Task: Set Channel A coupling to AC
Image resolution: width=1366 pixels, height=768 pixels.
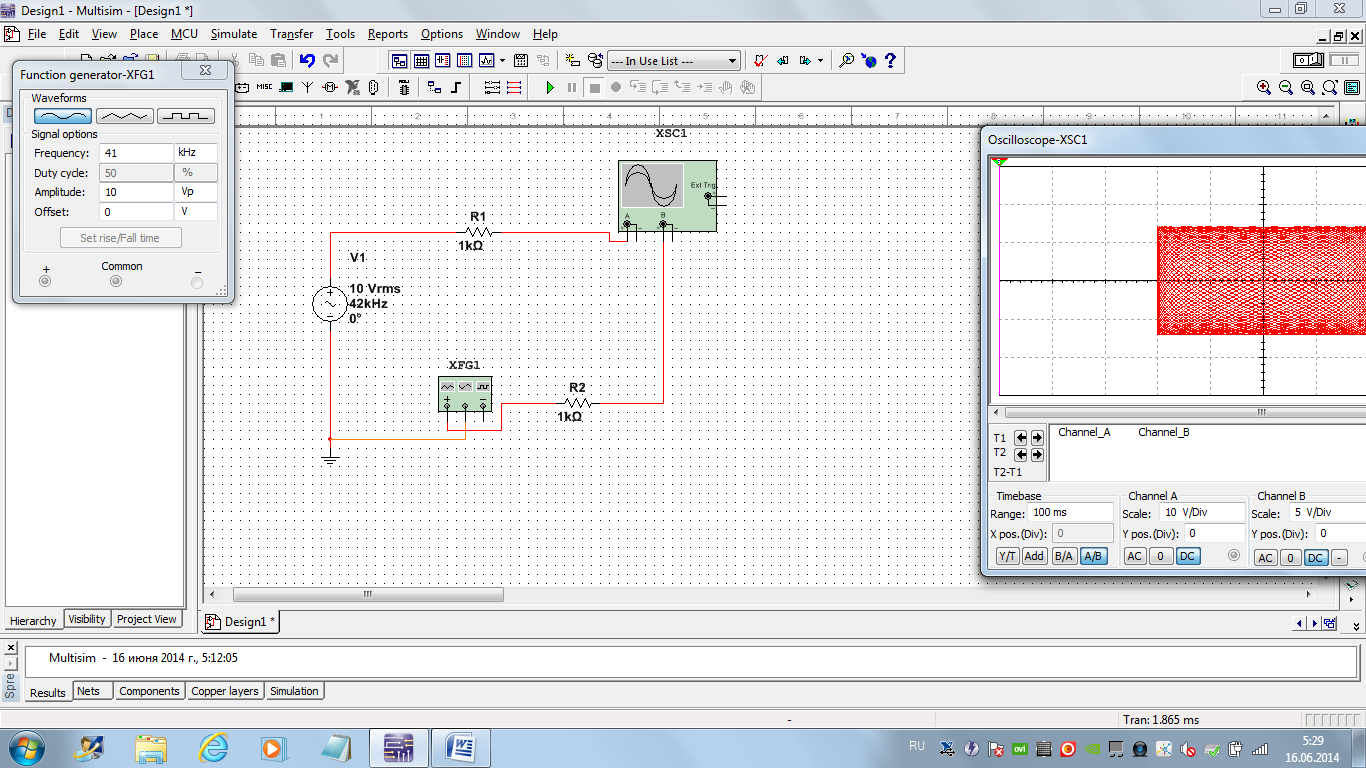Action: point(1135,557)
